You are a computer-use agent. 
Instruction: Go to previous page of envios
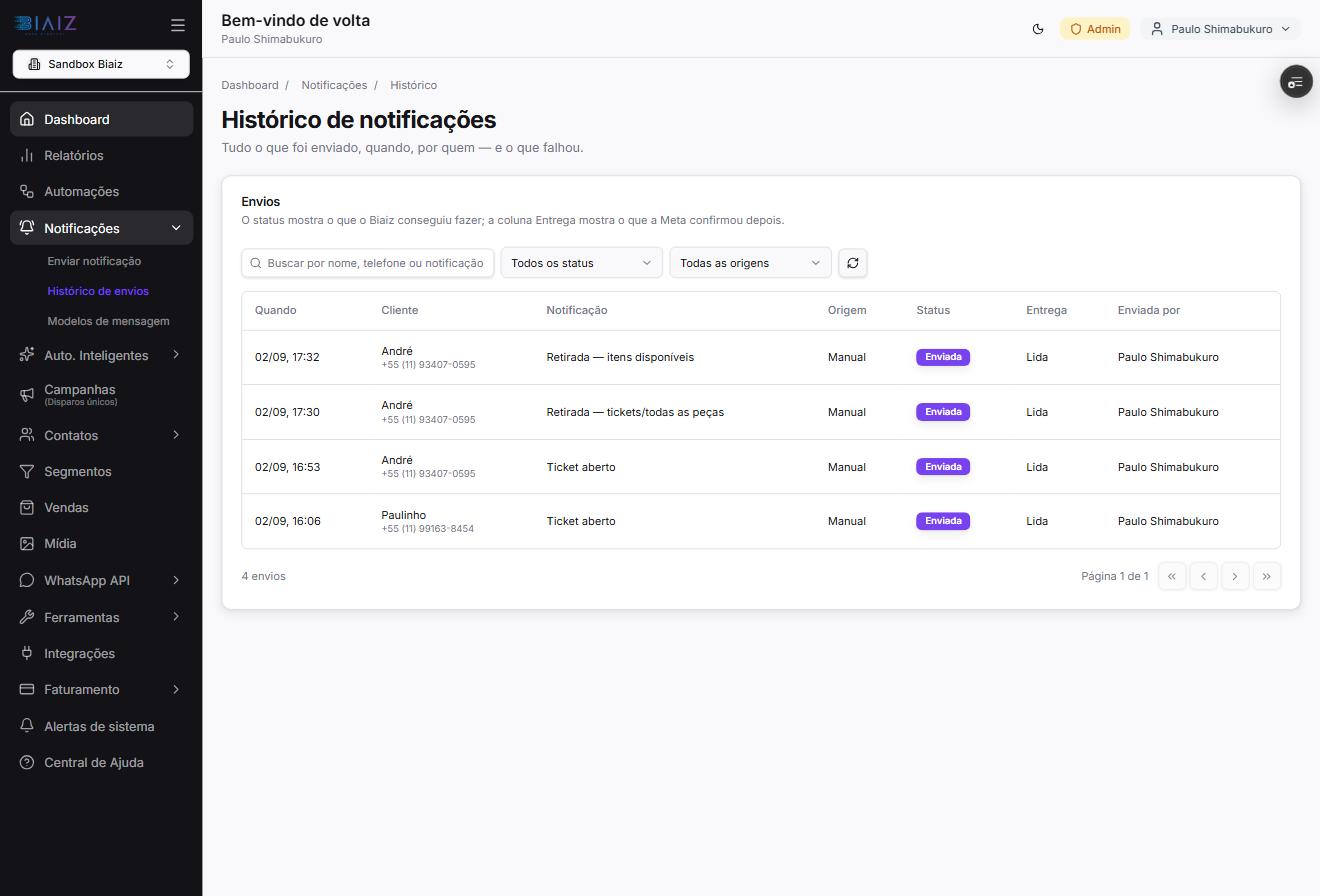[x=1203, y=576]
